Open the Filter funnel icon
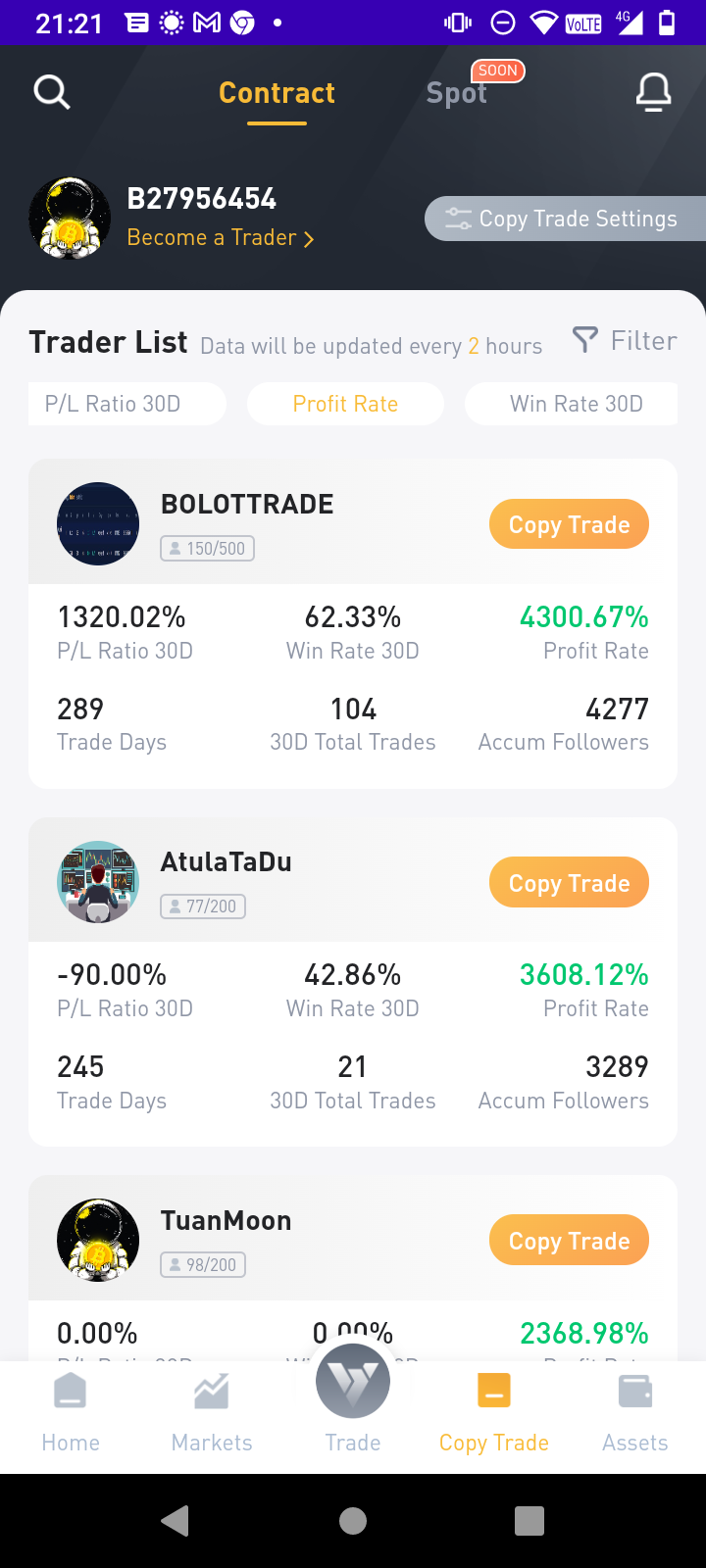The height and width of the screenshot is (1568, 706). [x=584, y=340]
